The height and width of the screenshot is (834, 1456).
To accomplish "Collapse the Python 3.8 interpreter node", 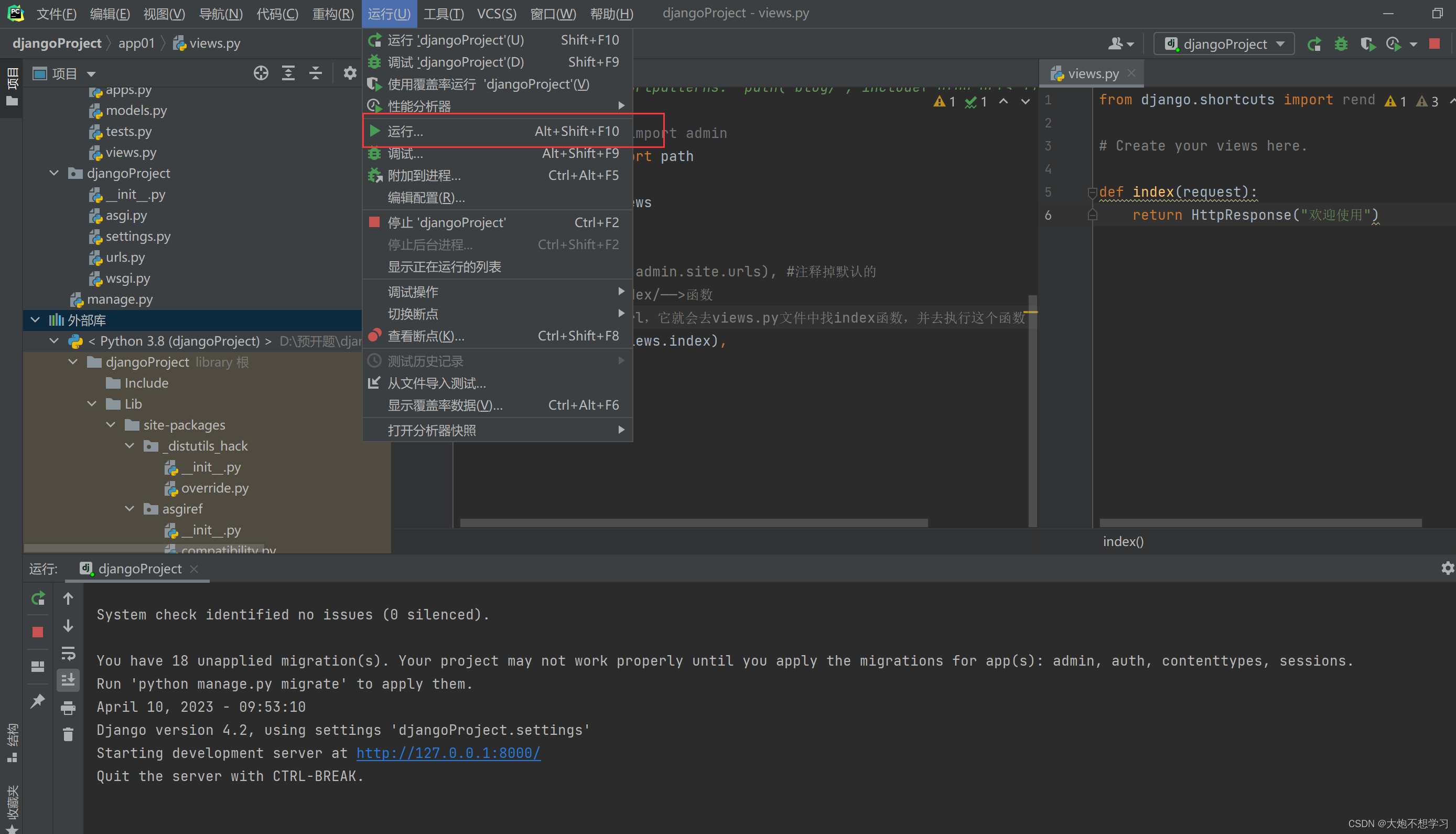I will 54,341.
